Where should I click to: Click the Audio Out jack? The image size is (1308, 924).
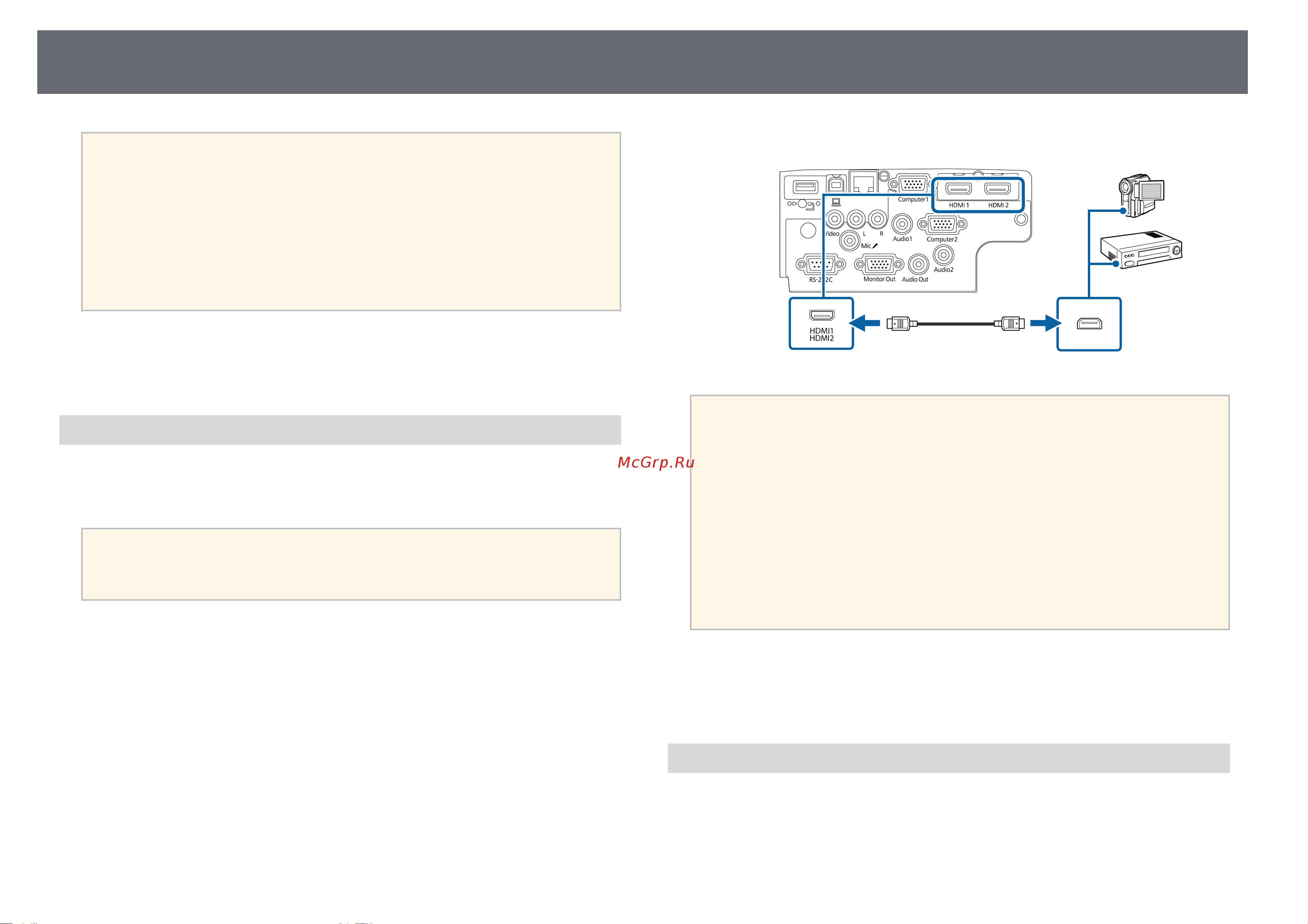tap(918, 264)
